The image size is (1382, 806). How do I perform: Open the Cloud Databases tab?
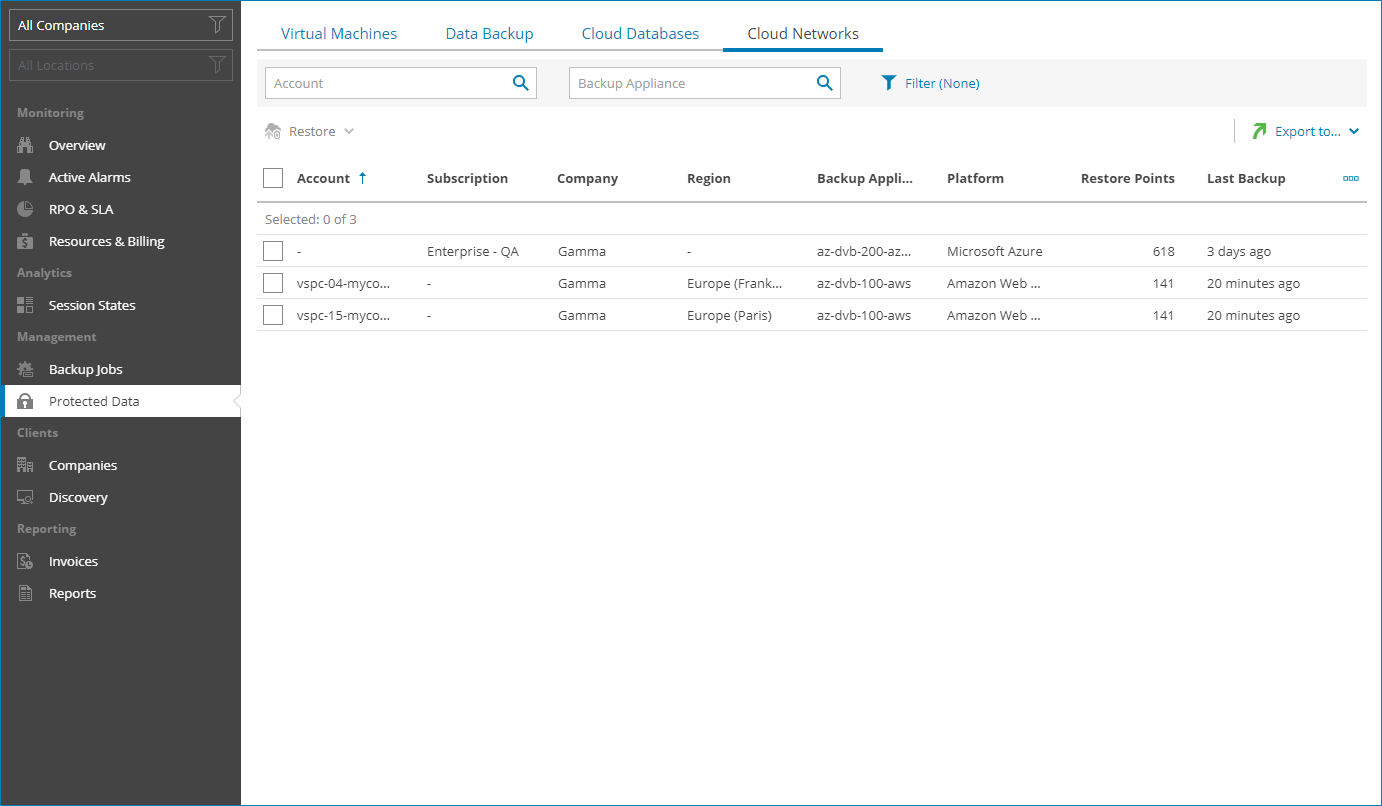tap(640, 33)
